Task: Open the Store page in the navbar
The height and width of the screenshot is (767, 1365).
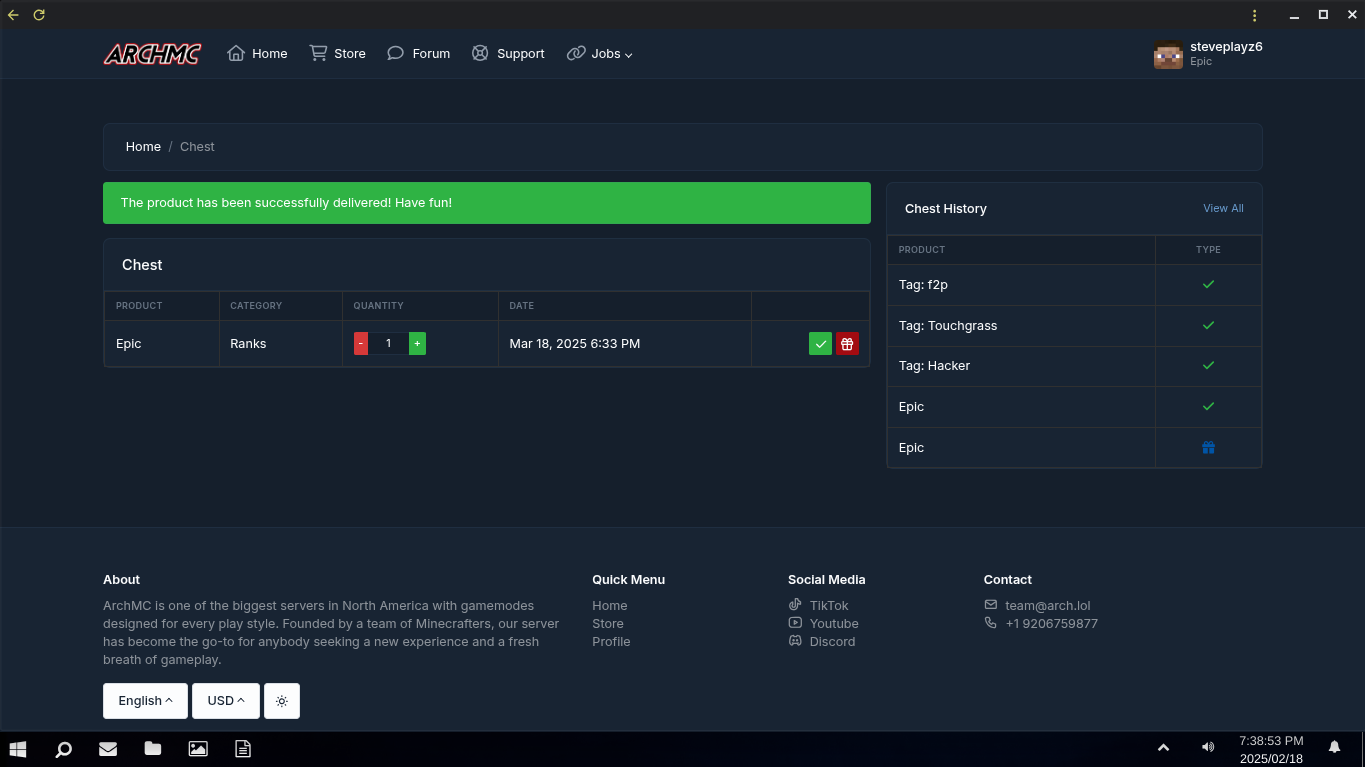Action: (x=337, y=54)
